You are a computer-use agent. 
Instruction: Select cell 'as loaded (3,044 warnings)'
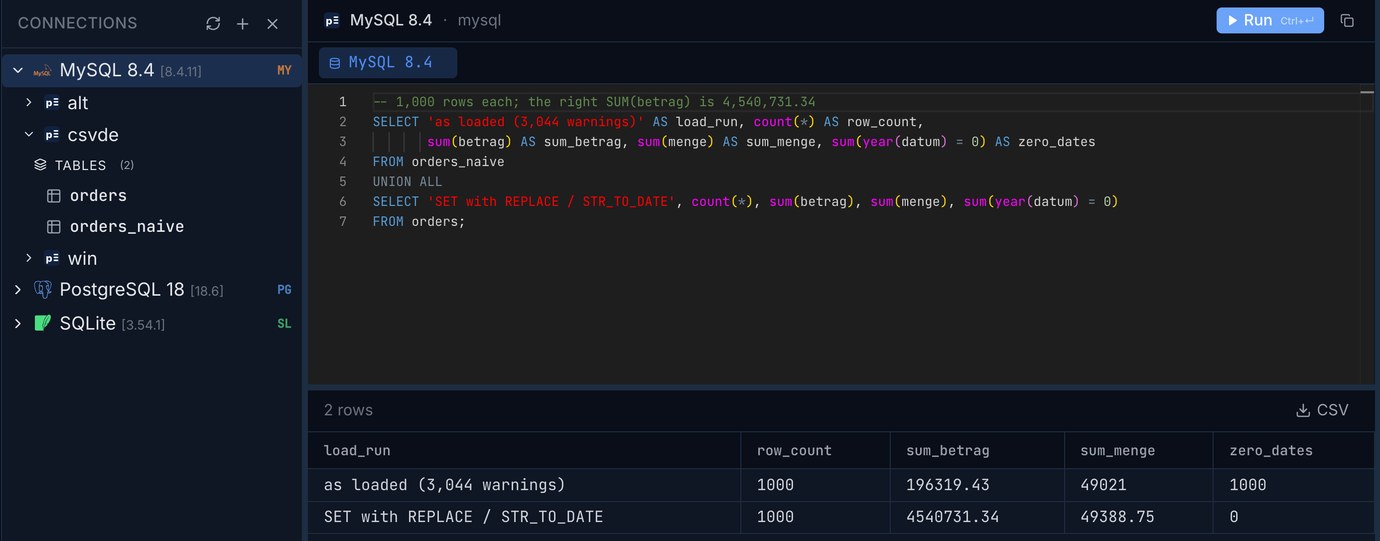click(524, 485)
